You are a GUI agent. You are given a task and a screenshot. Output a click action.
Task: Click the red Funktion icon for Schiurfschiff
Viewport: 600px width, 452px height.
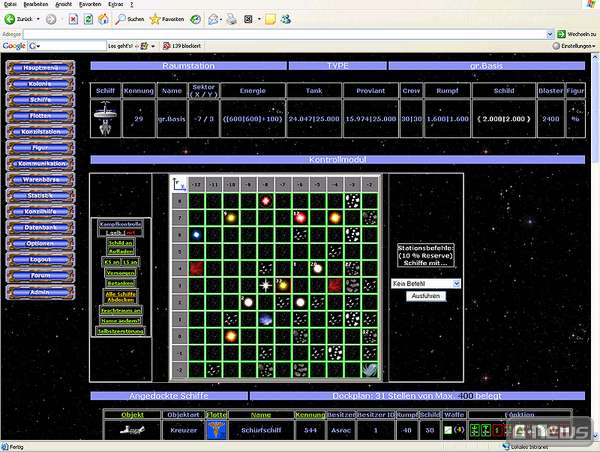pyautogui.click(x=497, y=430)
